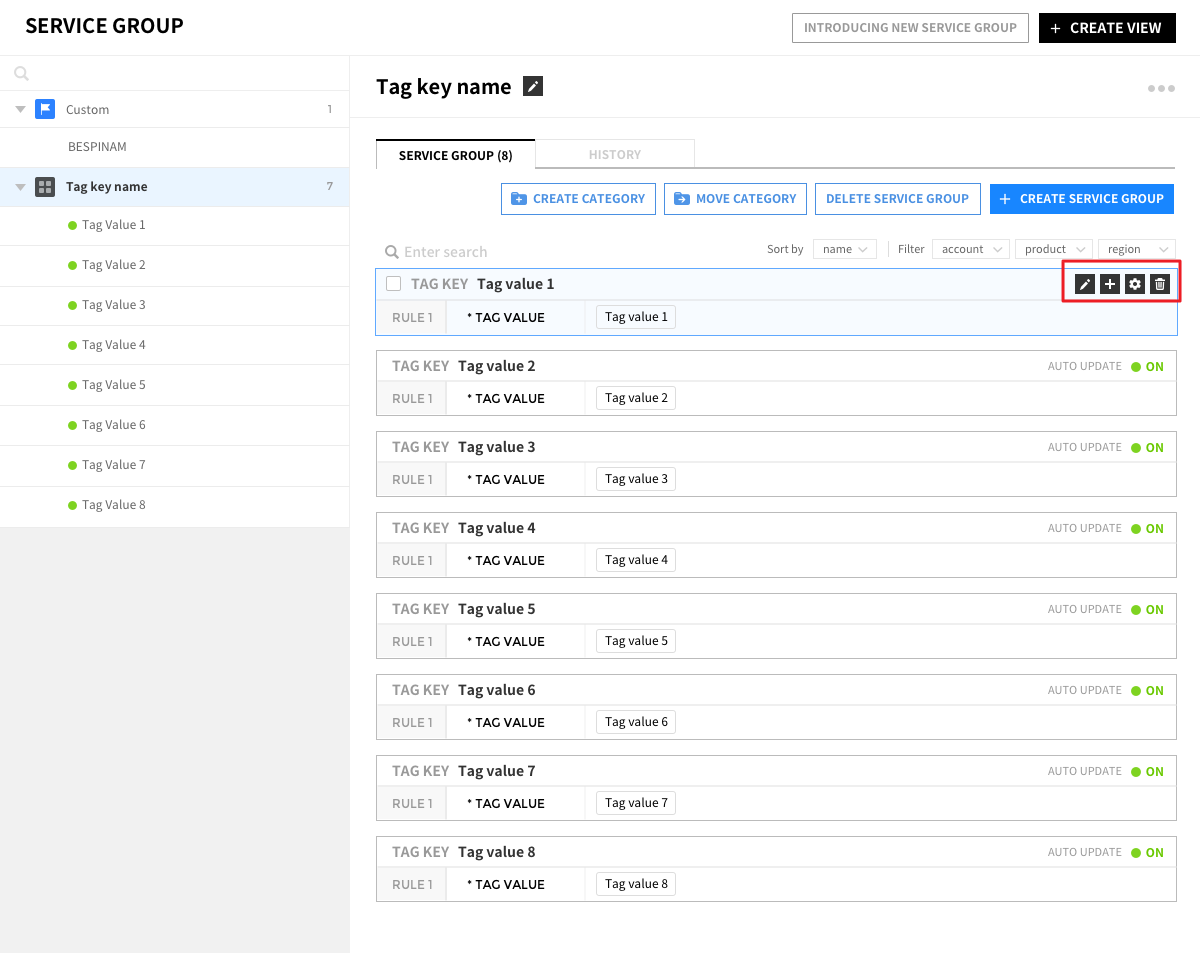Click the CREATE VIEW button
1200x953 pixels.
point(1106,28)
